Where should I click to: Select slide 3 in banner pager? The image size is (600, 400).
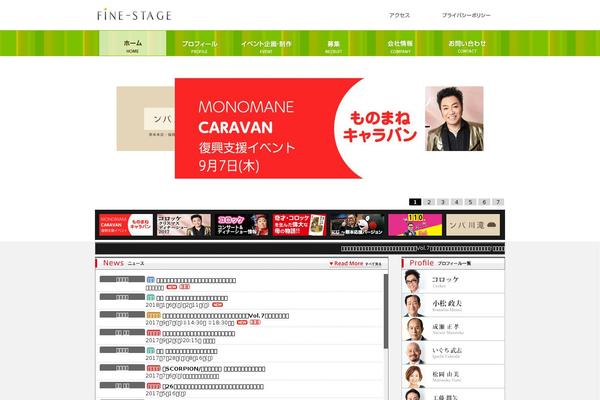[x=443, y=202]
